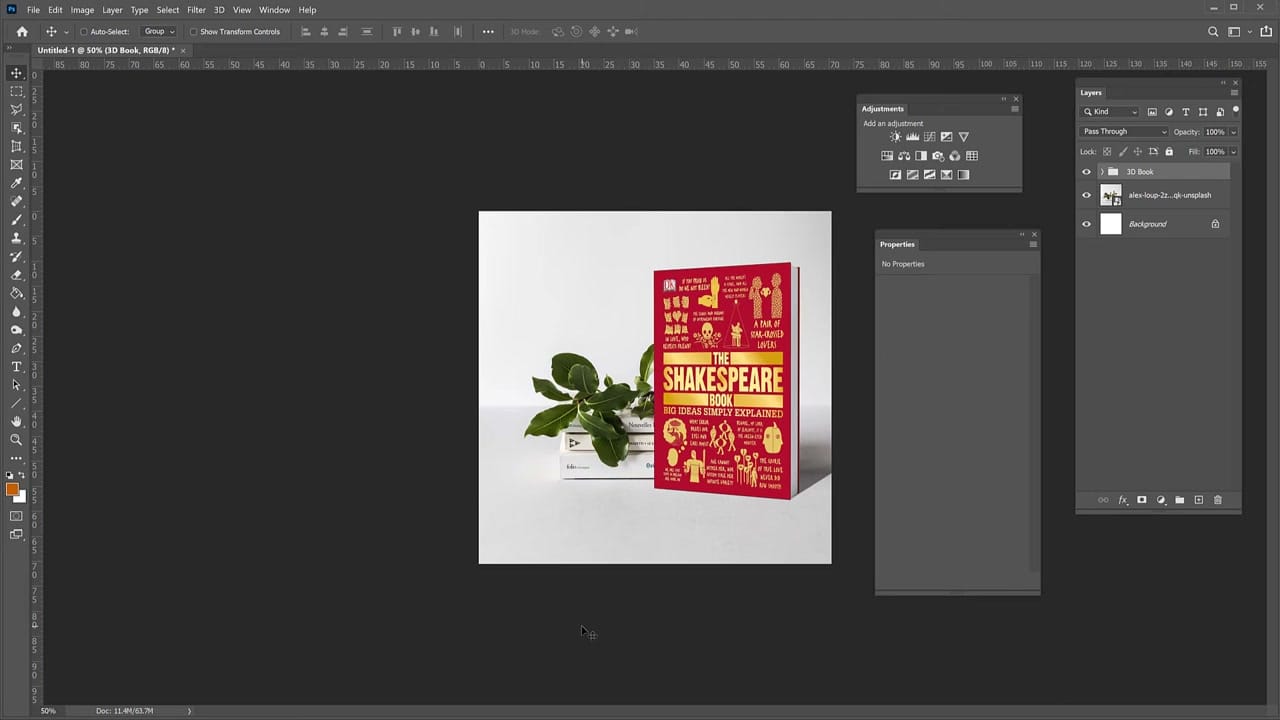Select the Move tool
1280x720 pixels.
(x=16, y=73)
